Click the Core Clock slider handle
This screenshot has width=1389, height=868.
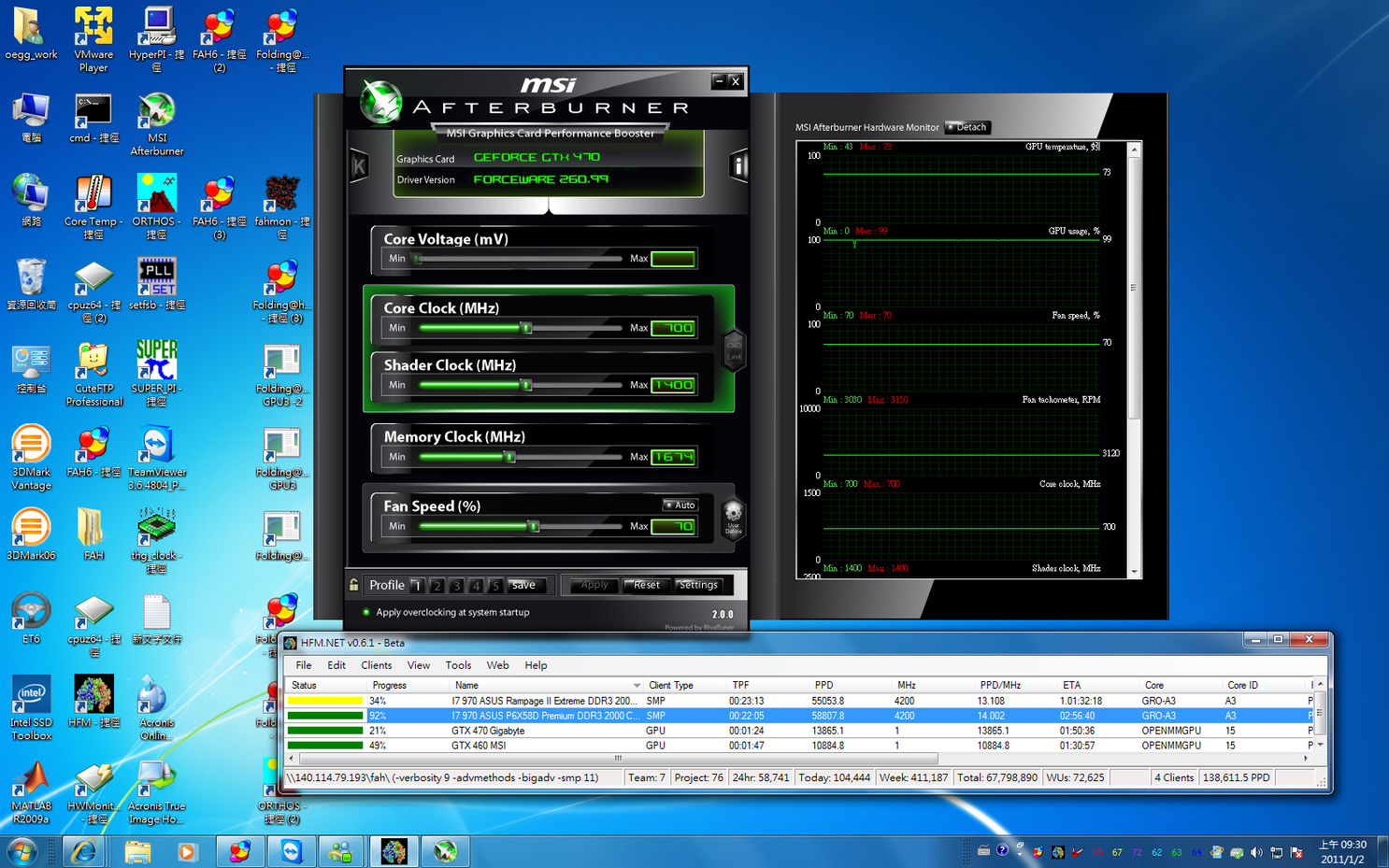coord(526,328)
